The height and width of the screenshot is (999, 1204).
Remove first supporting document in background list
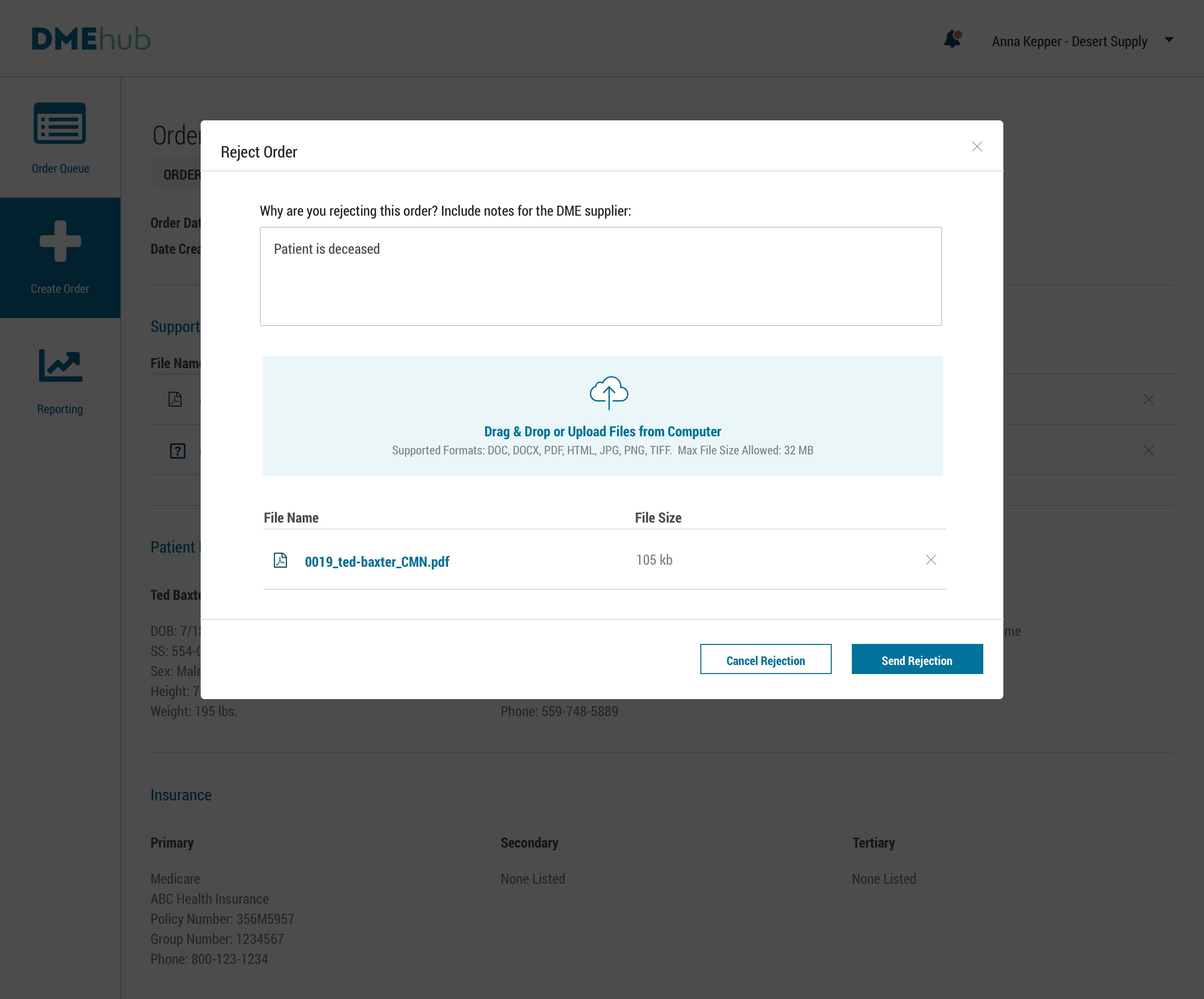(1148, 400)
